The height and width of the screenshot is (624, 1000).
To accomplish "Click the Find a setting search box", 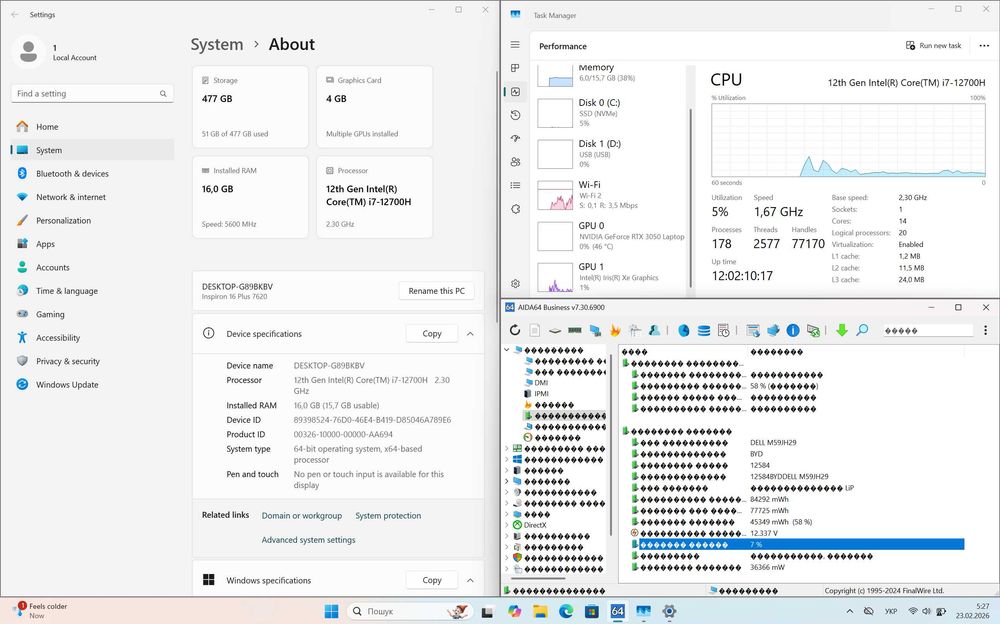I will pos(92,94).
